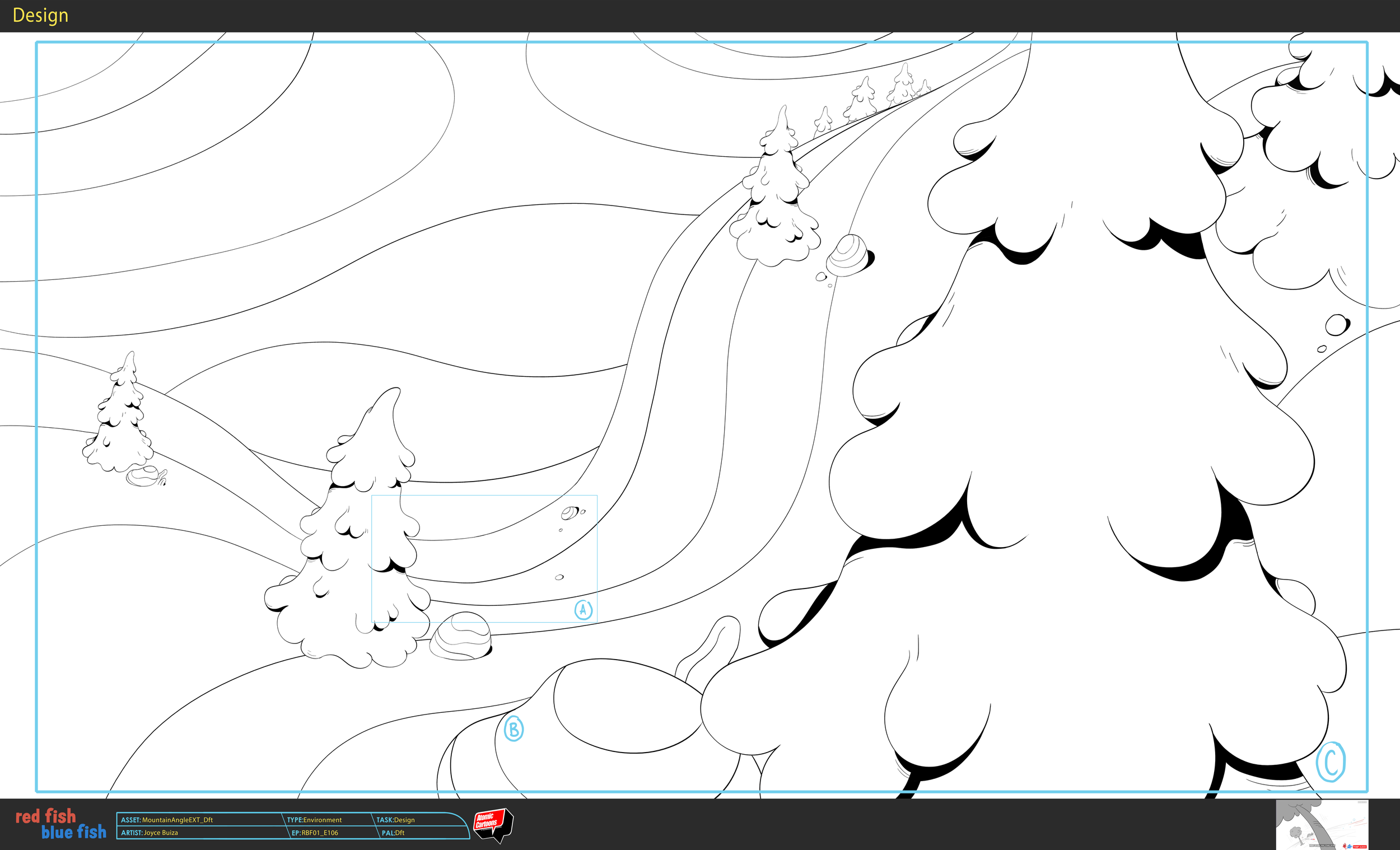This screenshot has width=1400, height=850.
Task: Click the circled B marker
Action: coord(514,729)
